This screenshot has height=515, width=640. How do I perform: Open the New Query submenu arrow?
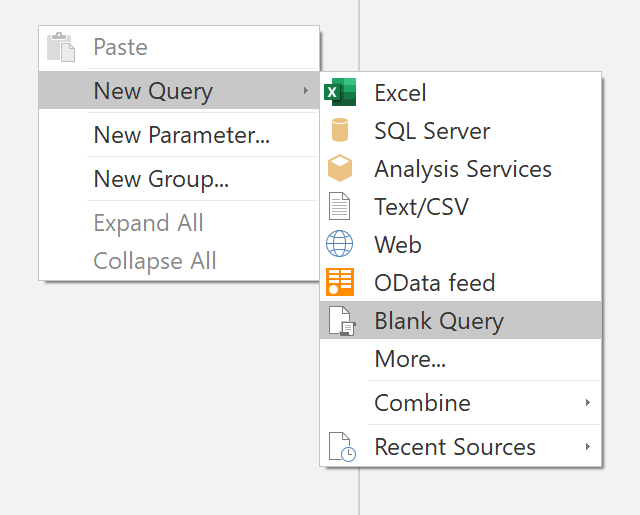tap(306, 91)
